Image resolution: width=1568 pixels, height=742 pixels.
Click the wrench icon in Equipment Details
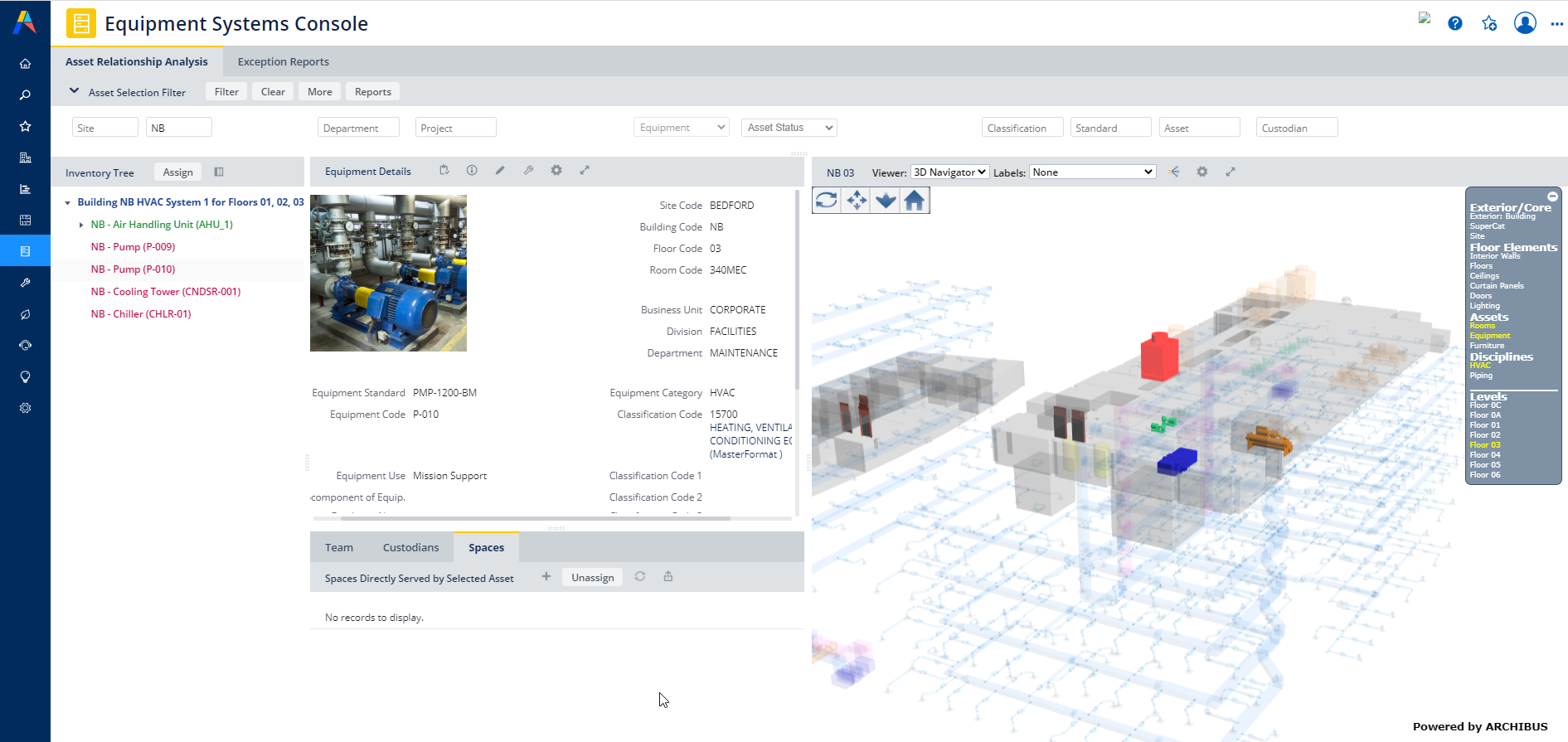click(528, 171)
